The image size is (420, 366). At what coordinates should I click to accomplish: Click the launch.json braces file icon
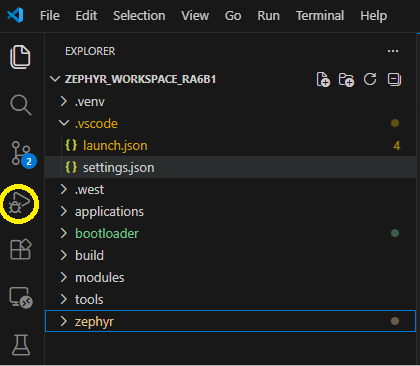tap(71, 145)
